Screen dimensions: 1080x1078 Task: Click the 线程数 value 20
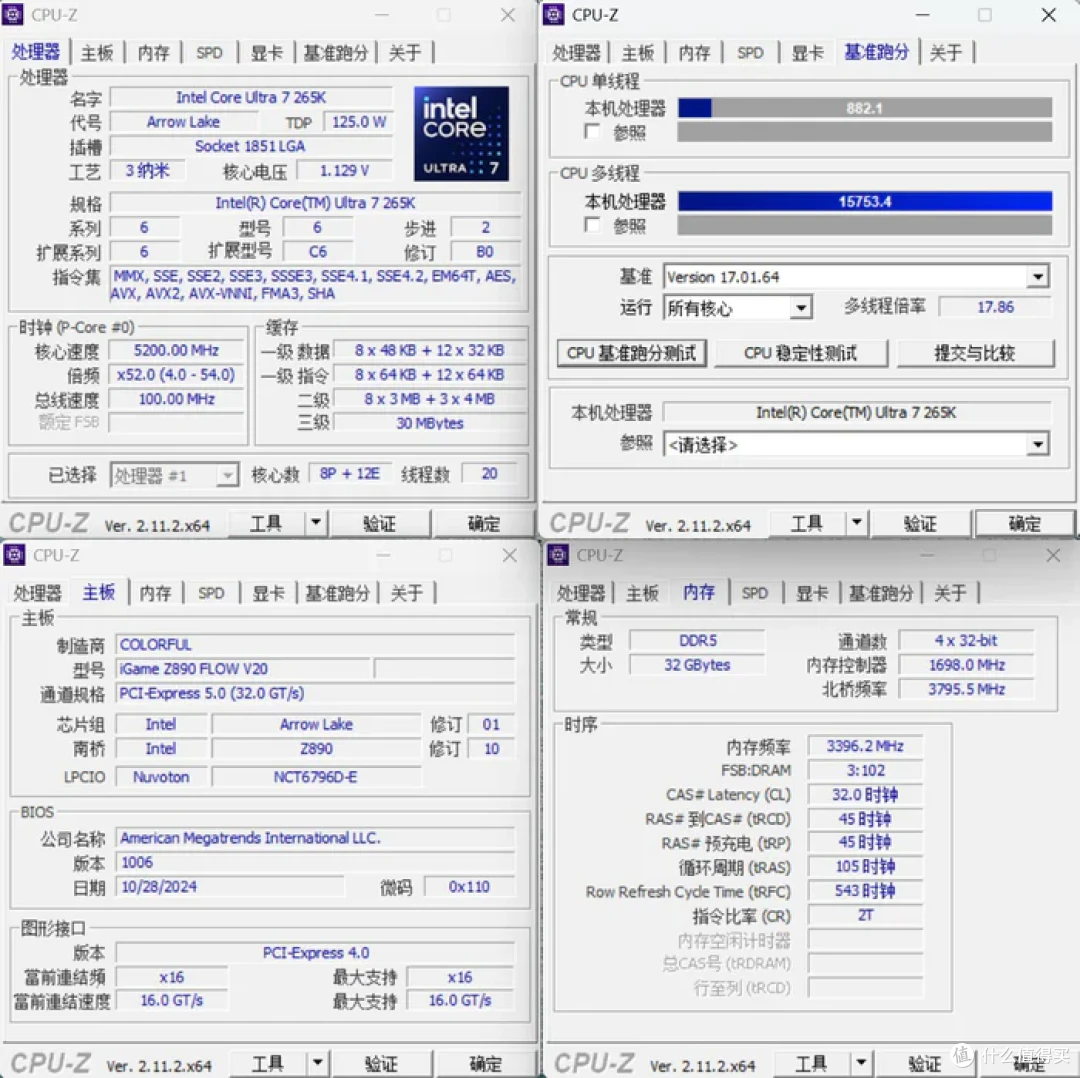pyautogui.click(x=489, y=474)
